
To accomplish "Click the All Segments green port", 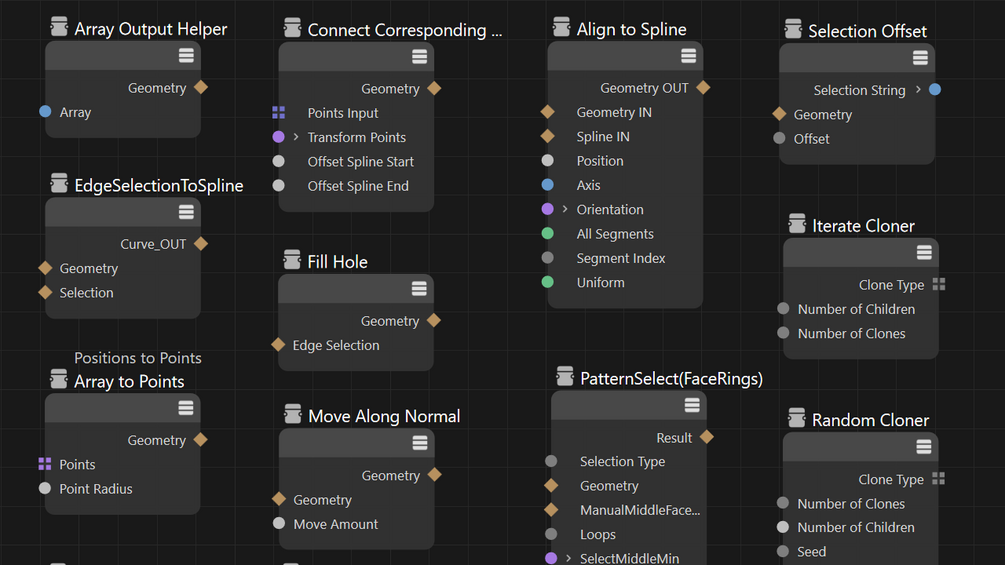I will click(547, 234).
